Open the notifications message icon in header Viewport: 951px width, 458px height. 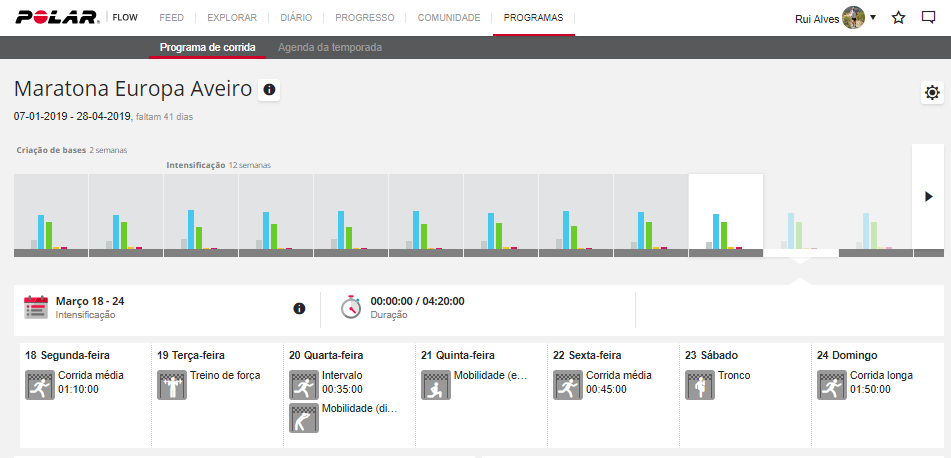pyautogui.click(x=928, y=18)
